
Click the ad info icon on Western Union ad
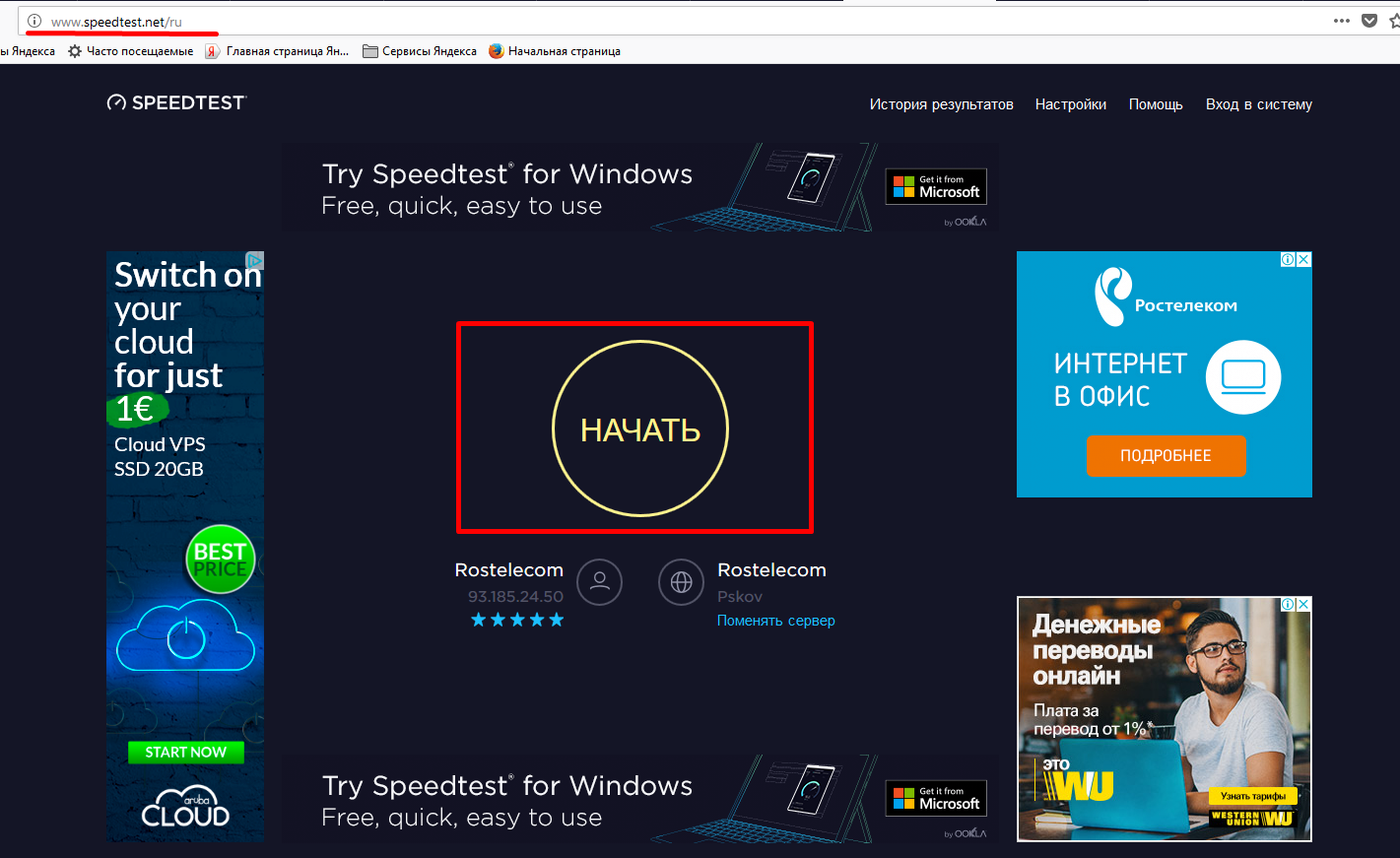click(1288, 605)
